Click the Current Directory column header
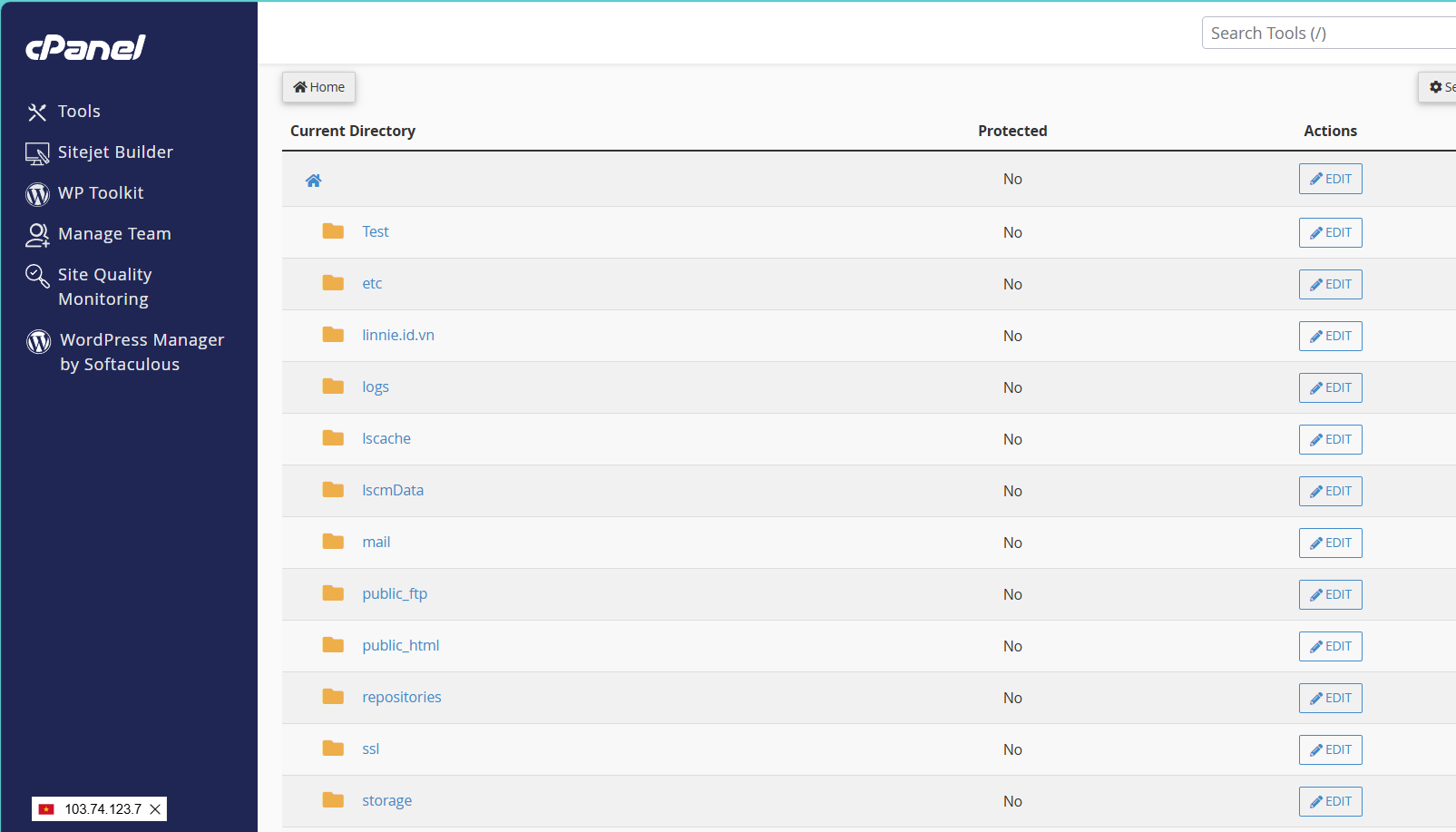This screenshot has width=1456, height=832. click(353, 131)
